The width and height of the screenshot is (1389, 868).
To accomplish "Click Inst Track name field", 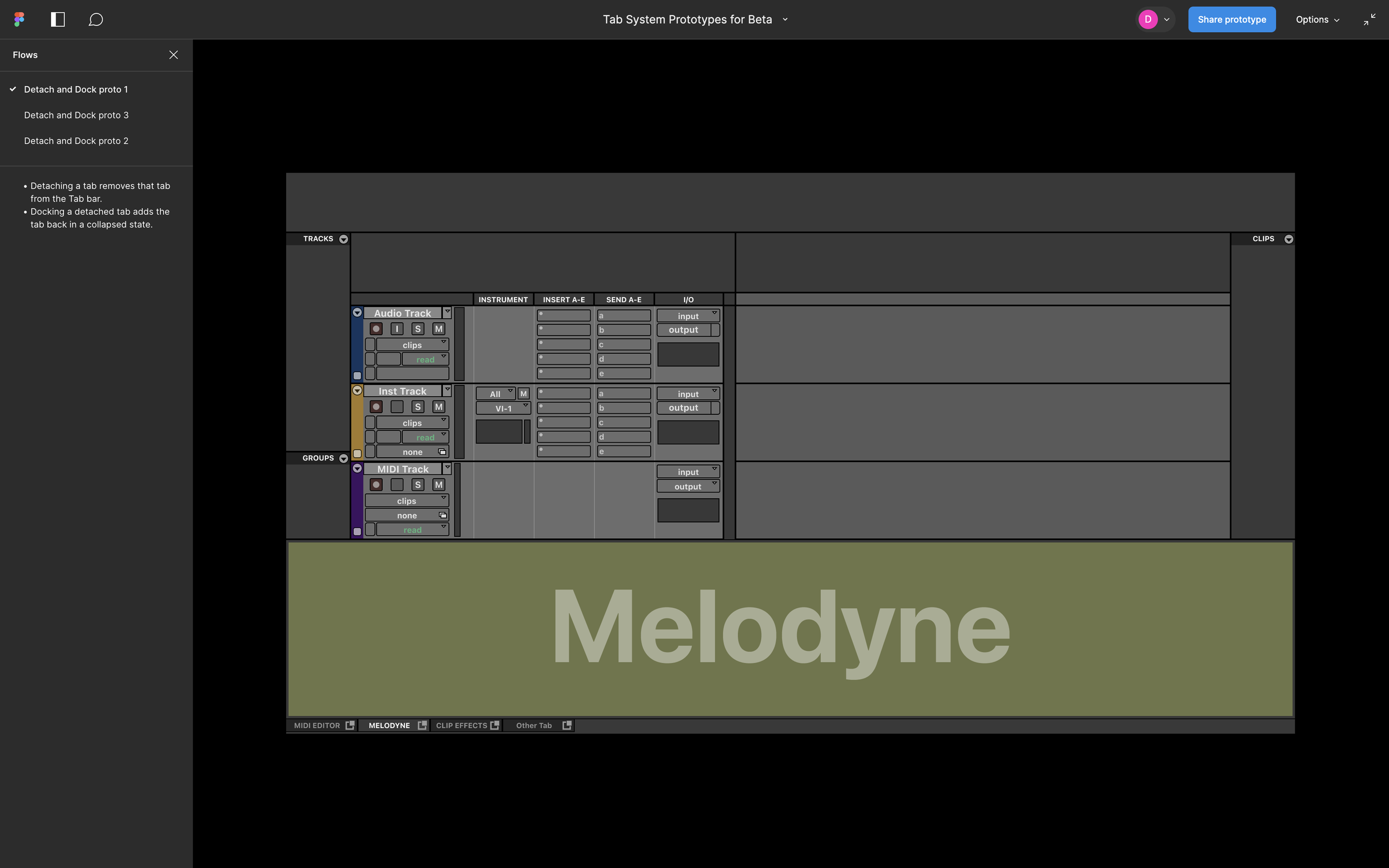I will [x=402, y=392].
